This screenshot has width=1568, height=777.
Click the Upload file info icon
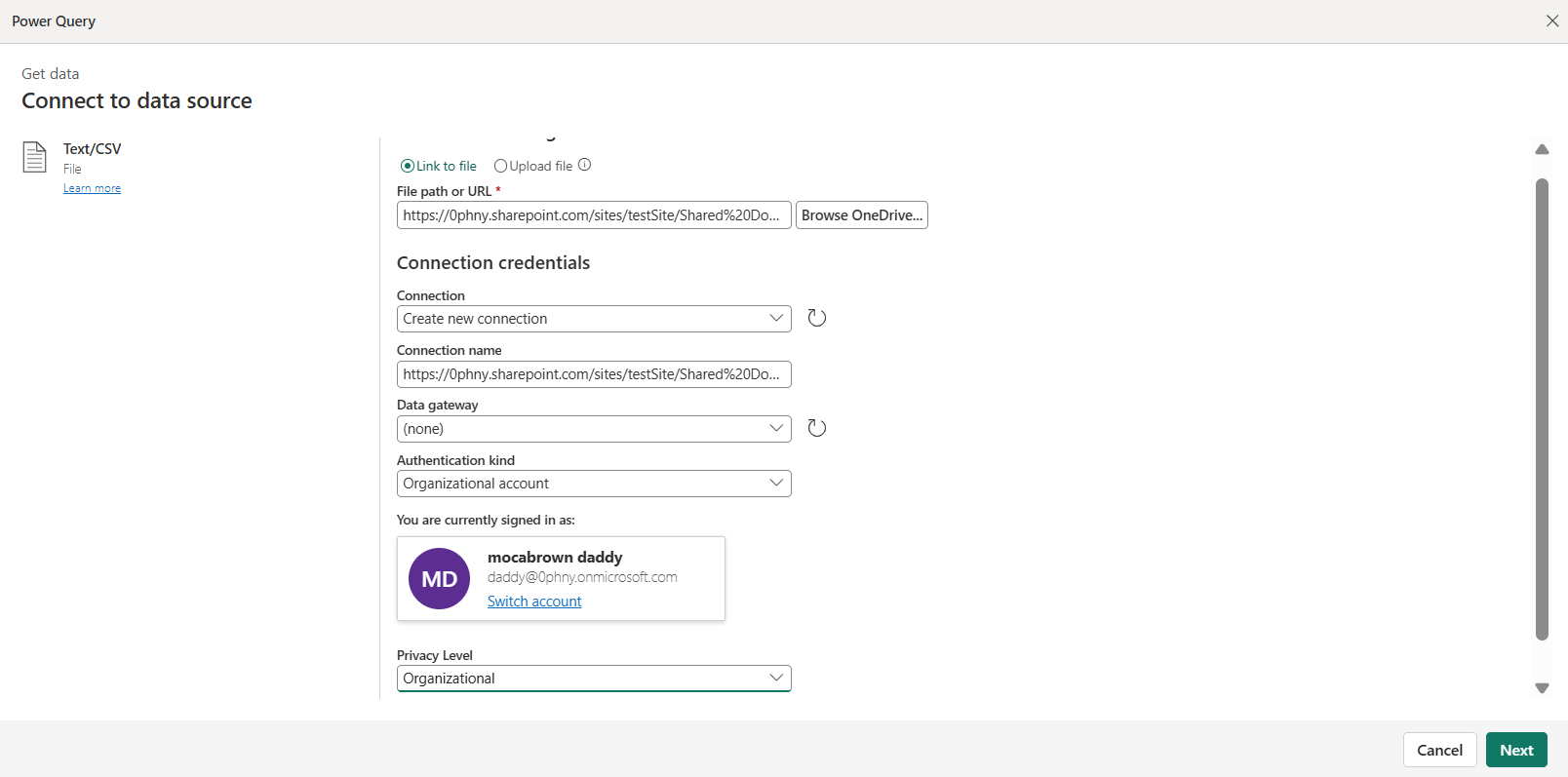[585, 165]
